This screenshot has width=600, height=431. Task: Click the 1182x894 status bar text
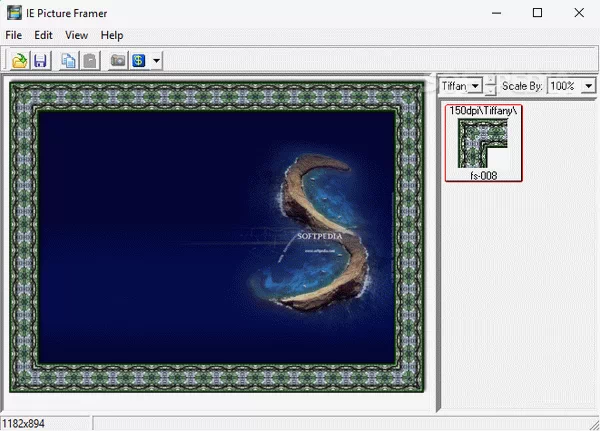point(23,424)
